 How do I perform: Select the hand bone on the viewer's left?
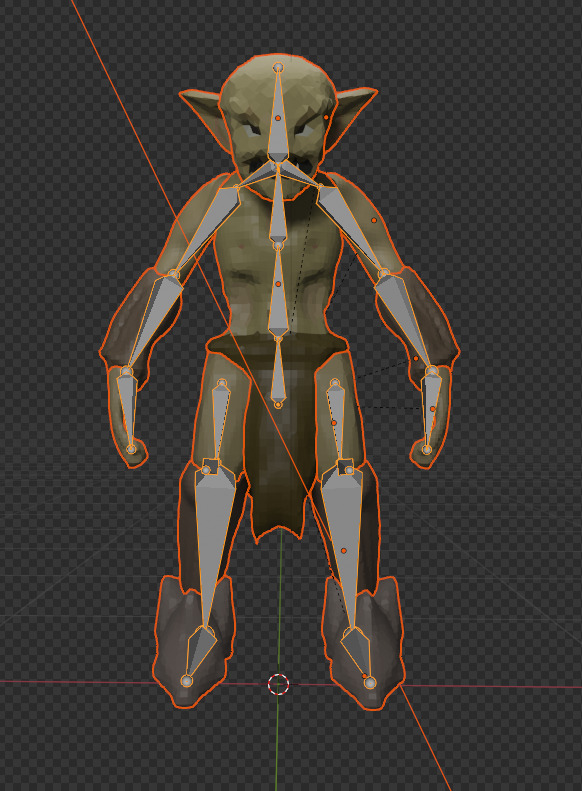click(x=128, y=409)
